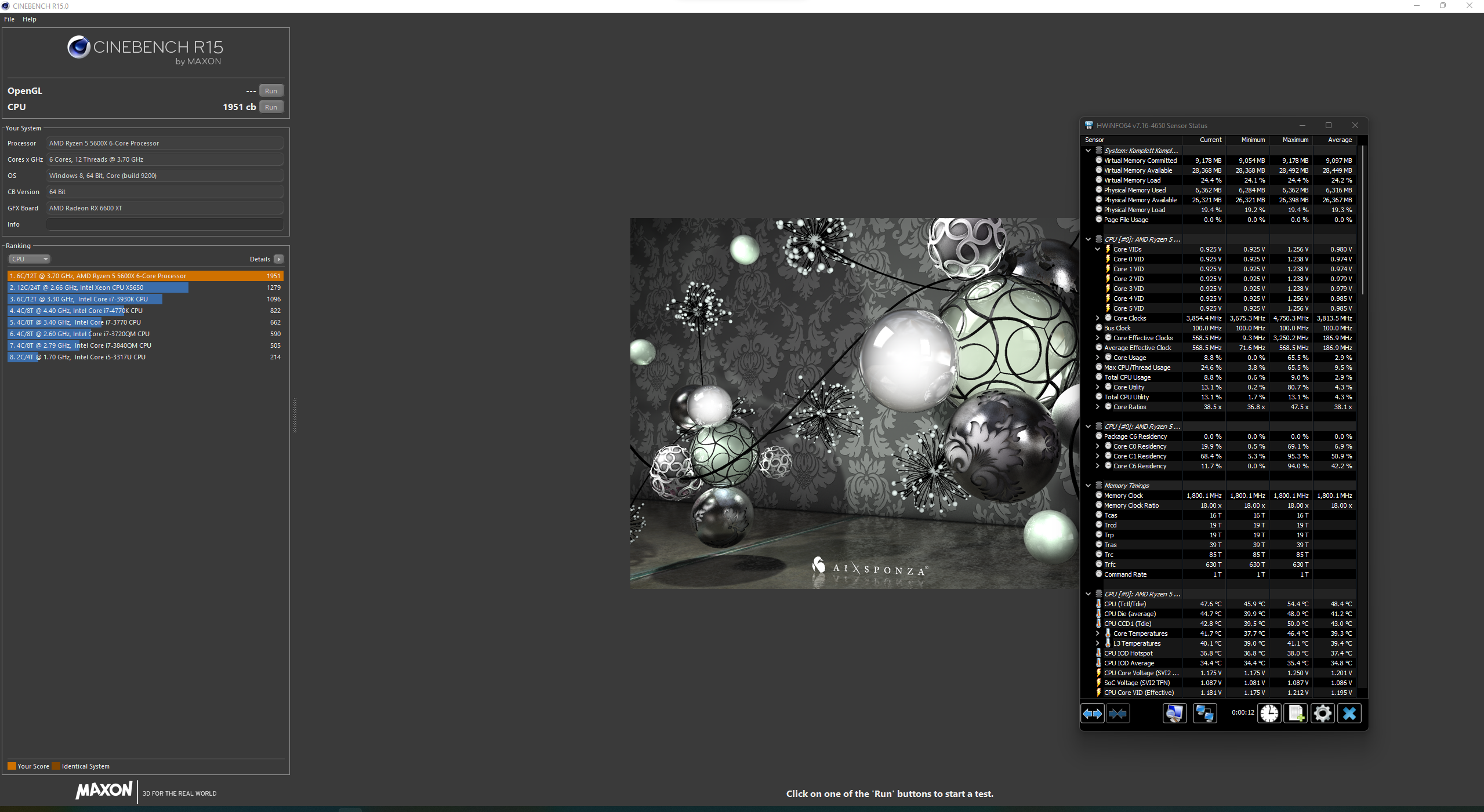Collapse the Memory Timings section
This screenshot has width=1484, height=812.
(1088, 486)
